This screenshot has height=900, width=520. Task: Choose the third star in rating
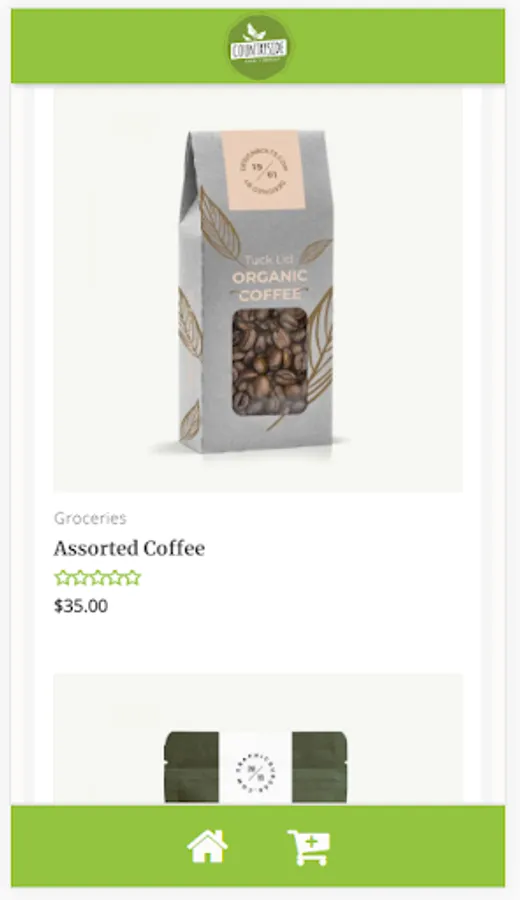[98, 577]
